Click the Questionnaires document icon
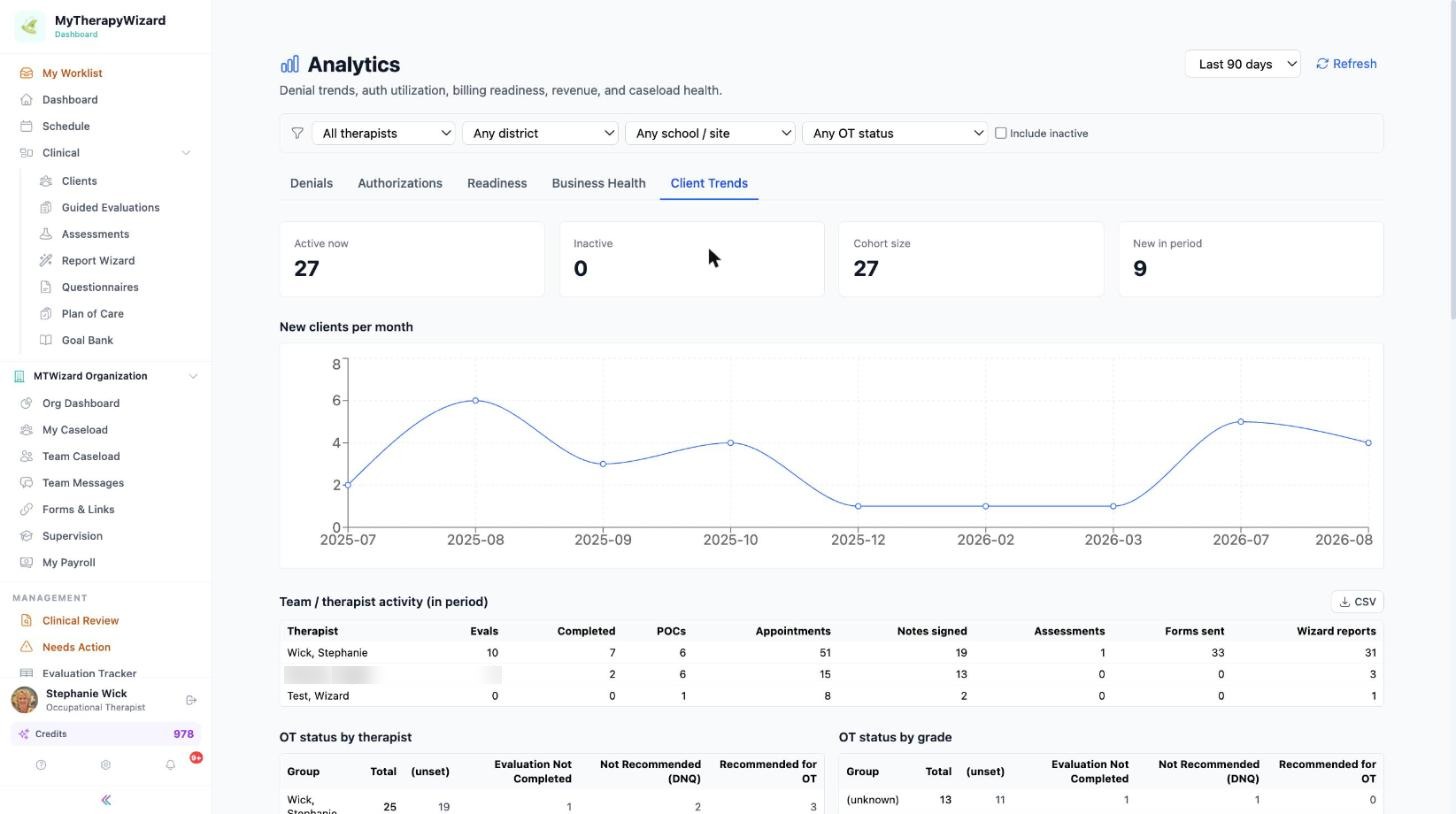The height and width of the screenshot is (814, 1456). tap(46, 287)
